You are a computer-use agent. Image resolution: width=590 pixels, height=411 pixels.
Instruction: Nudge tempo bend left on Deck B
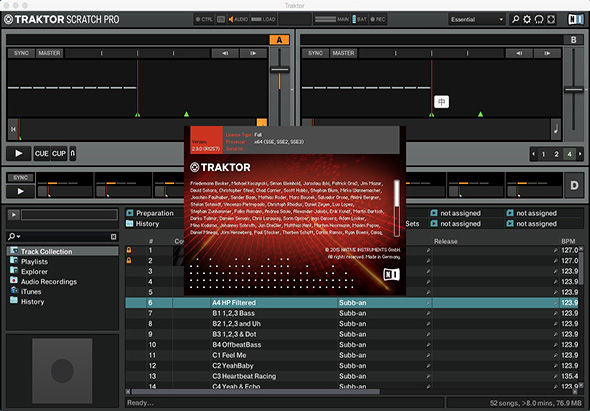pos(519,53)
